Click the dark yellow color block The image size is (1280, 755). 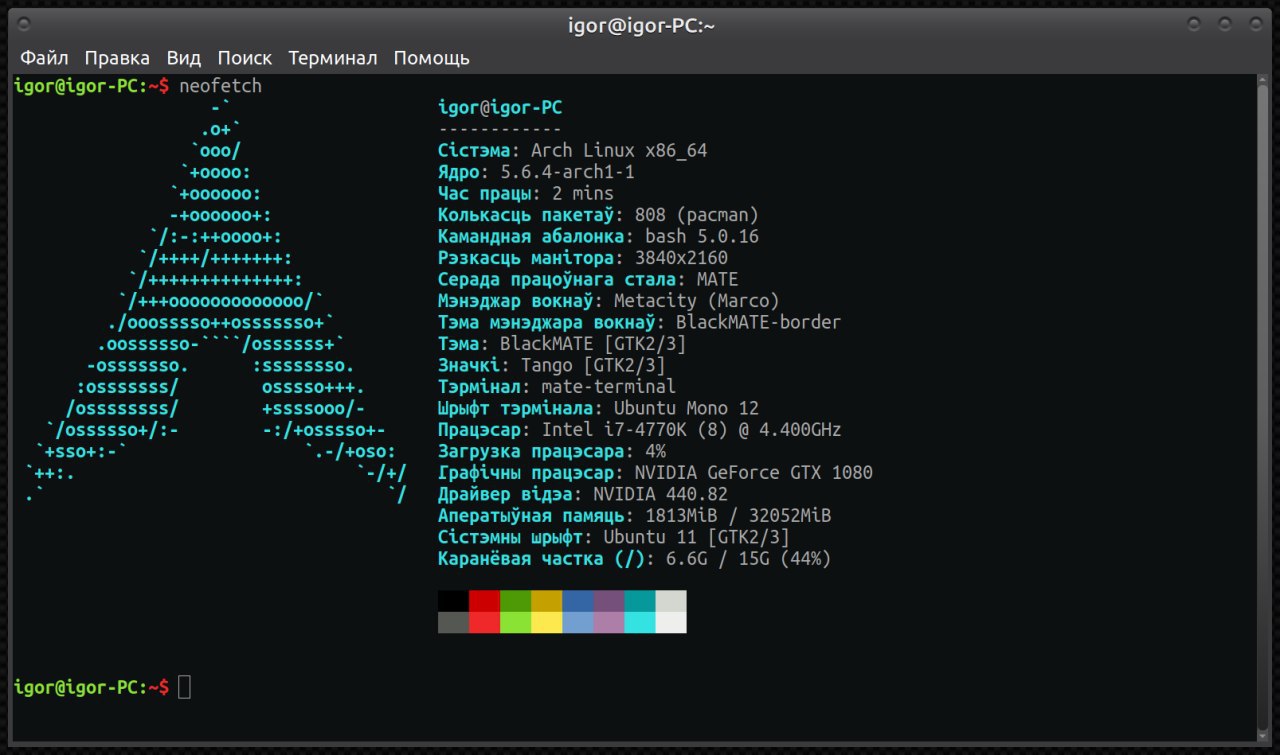[x=546, y=601]
